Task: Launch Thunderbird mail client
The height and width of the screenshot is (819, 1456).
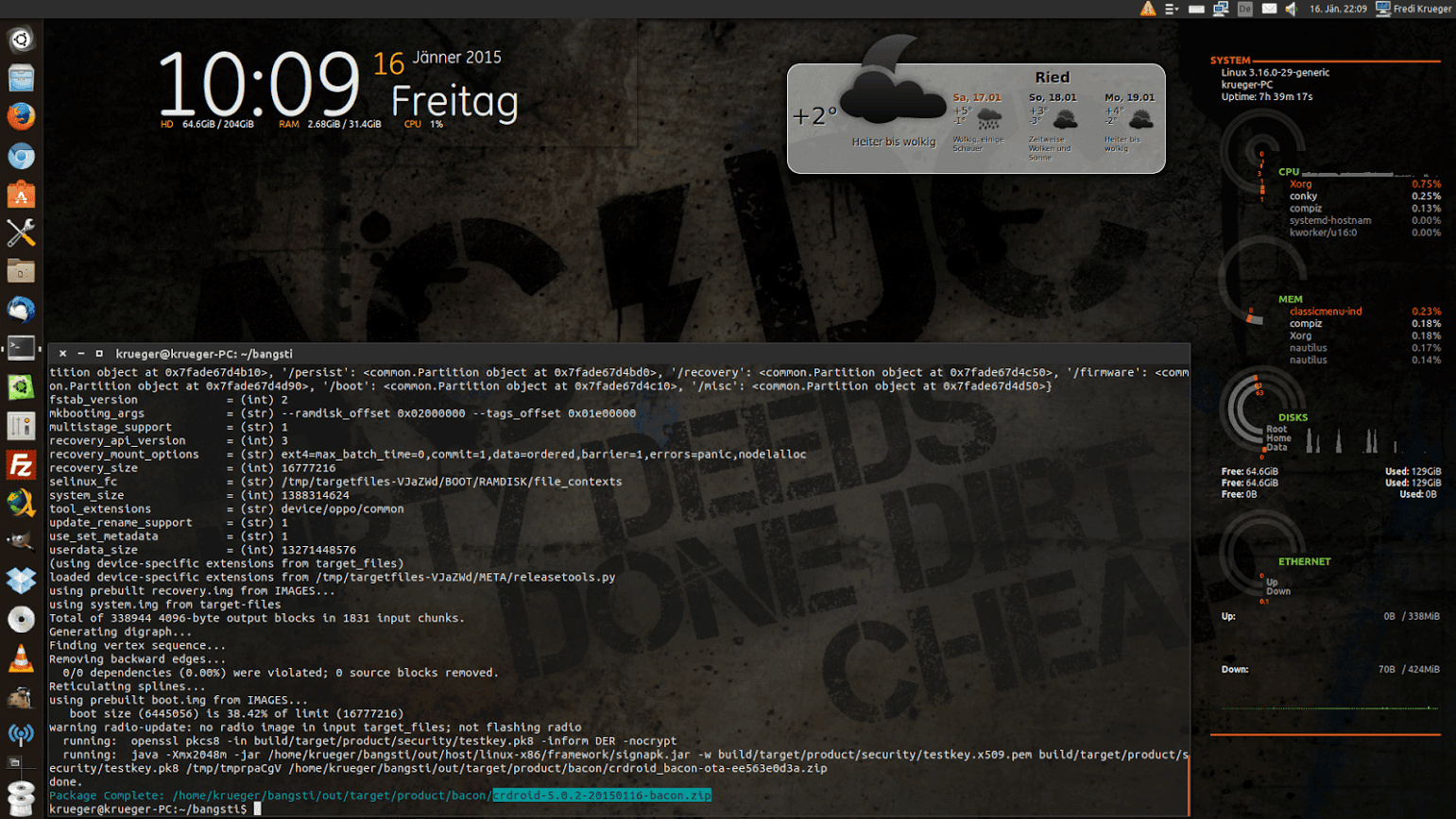Action: [21, 310]
